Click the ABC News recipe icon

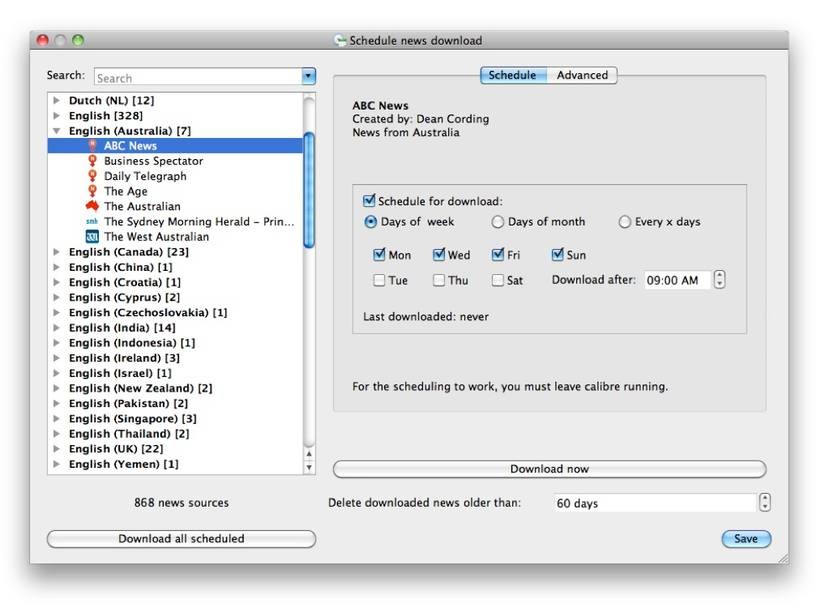pyautogui.click(x=93, y=146)
